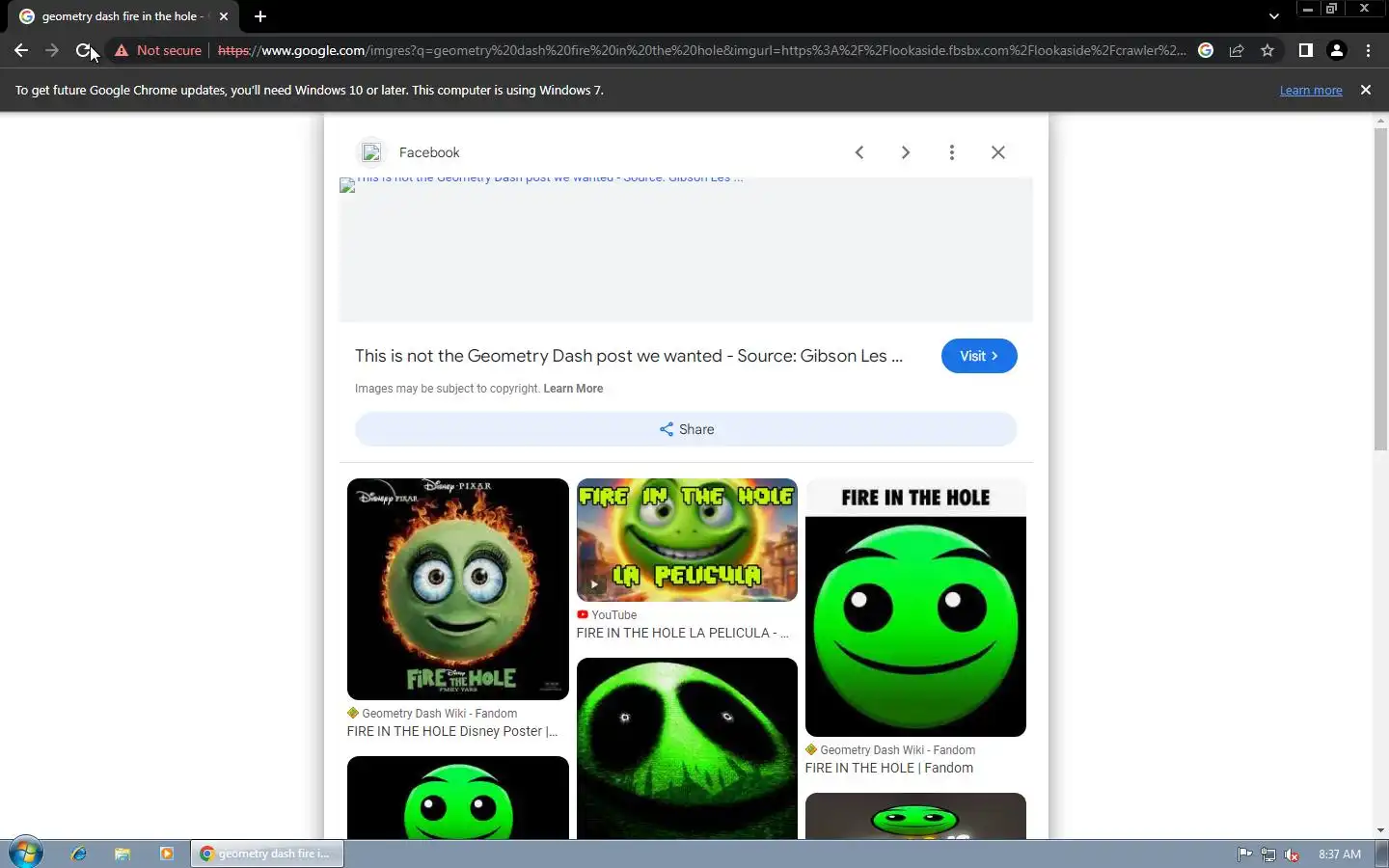1389x868 pixels.
Task: Open the green smiley FIRE IN THE HOLE image
Action: click(915, 608)
